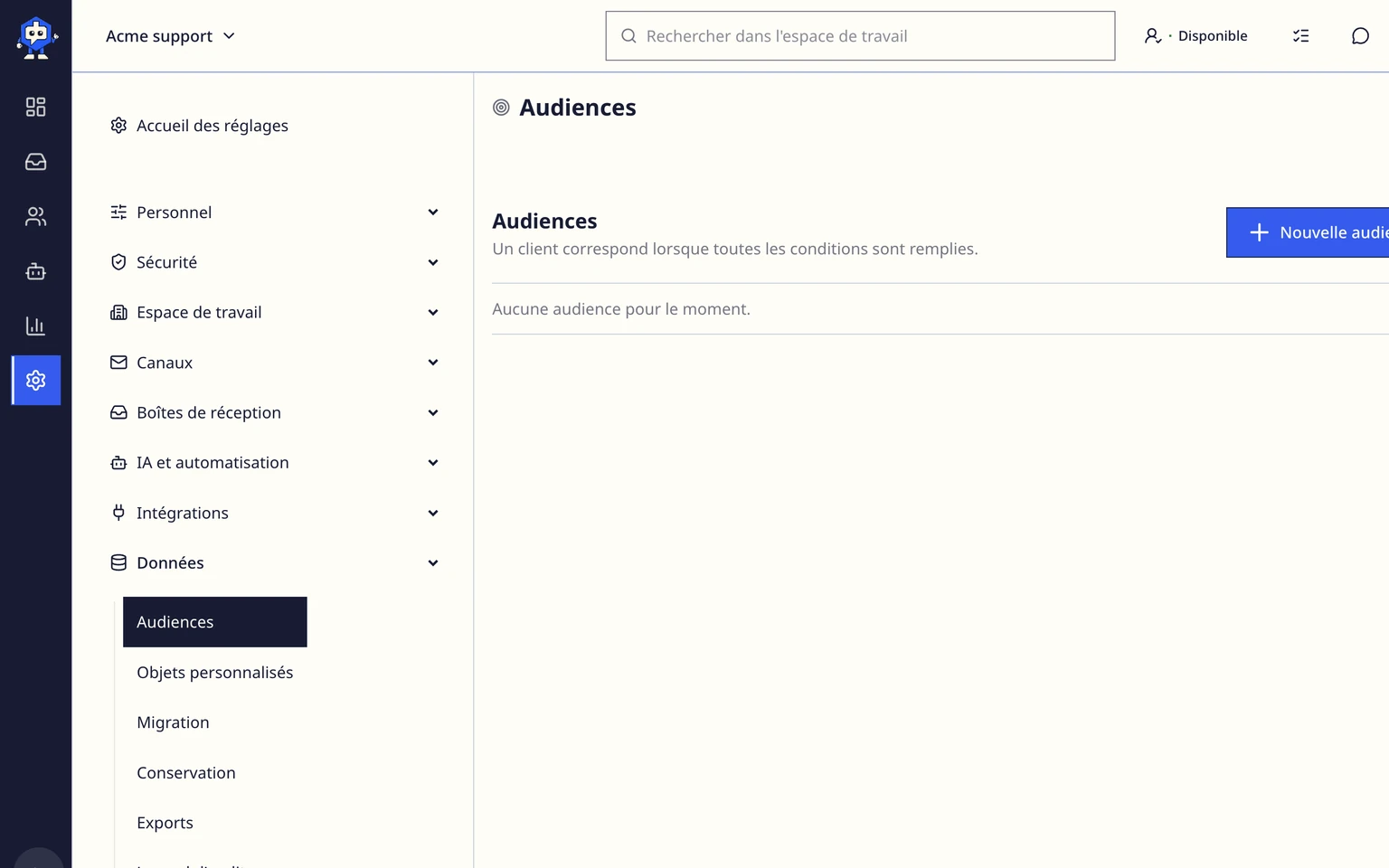Expand the Personnel section chevron
Viewport: 1389px width, 868px height.
(x=433, y=212)
